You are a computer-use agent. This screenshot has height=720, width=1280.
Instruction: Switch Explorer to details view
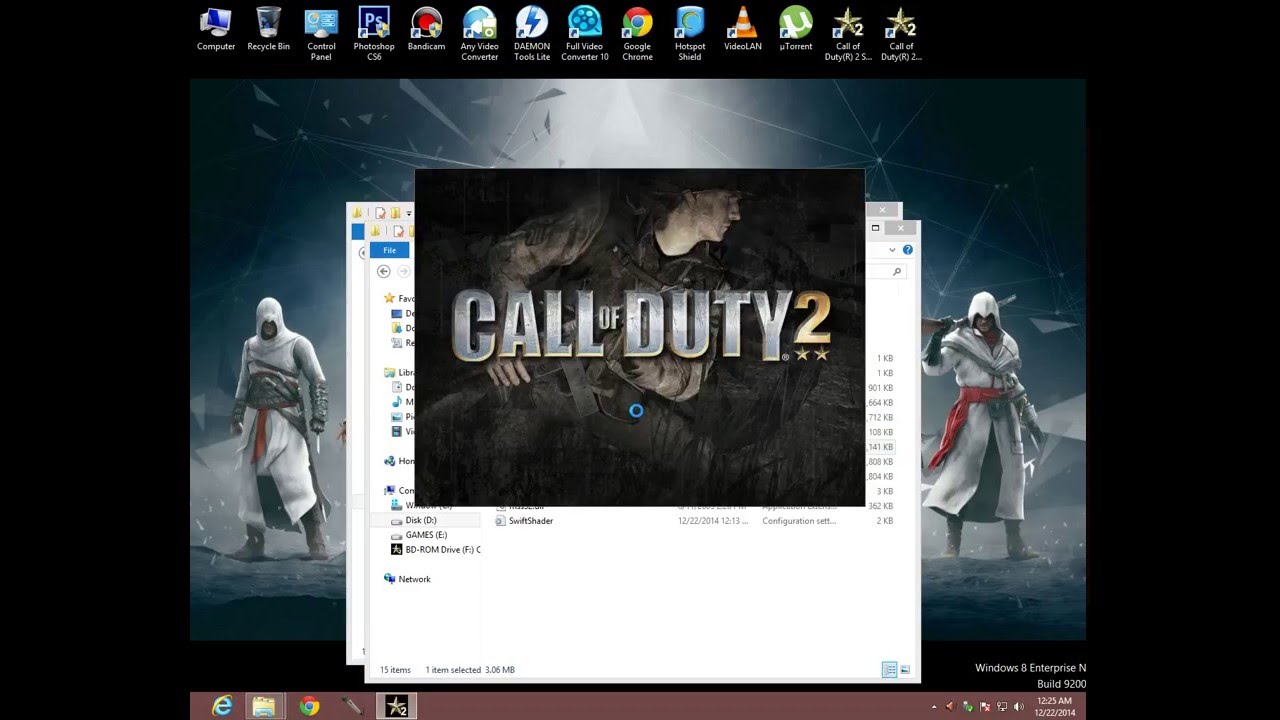point(889,670)
